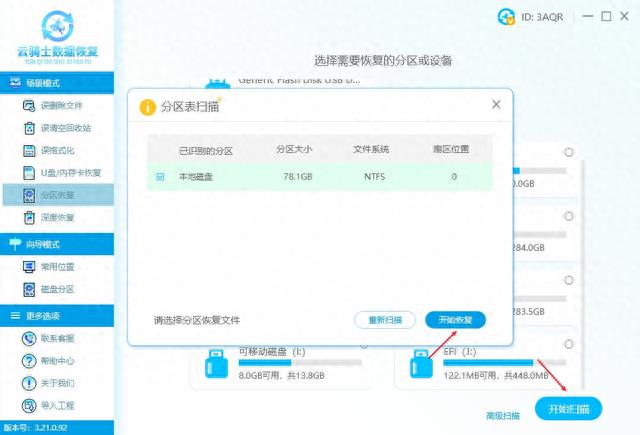The image size is (640, 435).
Task: Click the 分区表扫描 info icon
Action: coord(147,107)
